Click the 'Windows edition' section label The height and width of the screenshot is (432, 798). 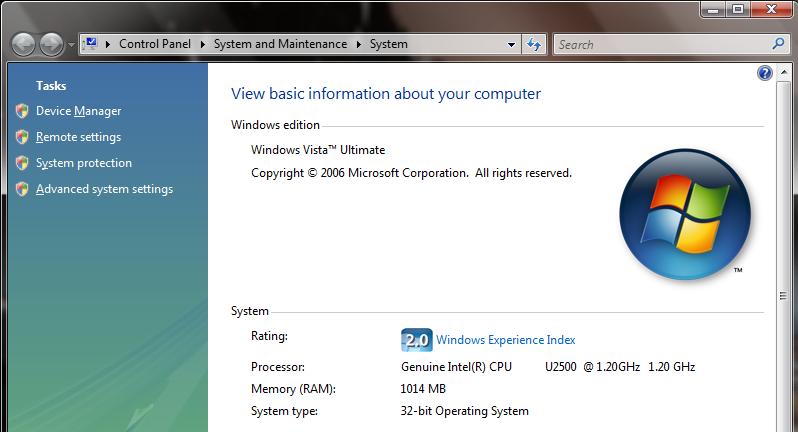(x=275, y=125)
